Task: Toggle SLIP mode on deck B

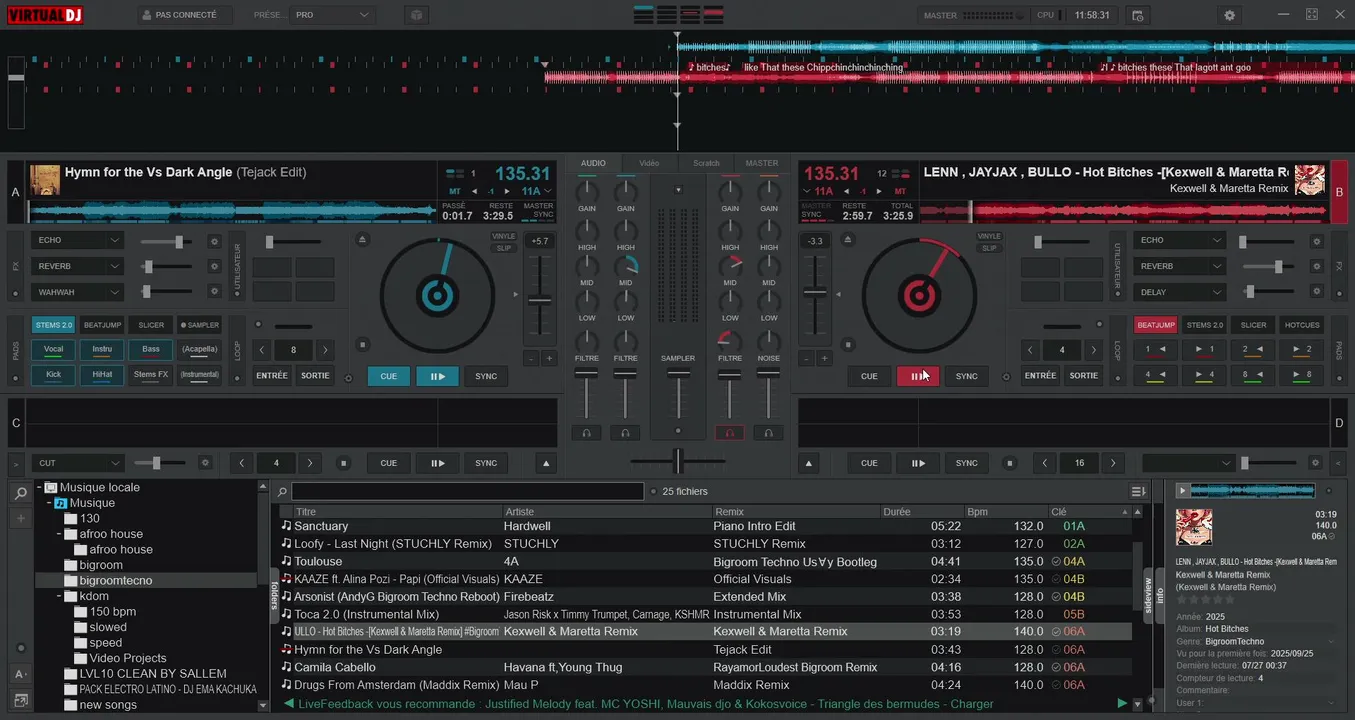Action: (x=989, y=248)
